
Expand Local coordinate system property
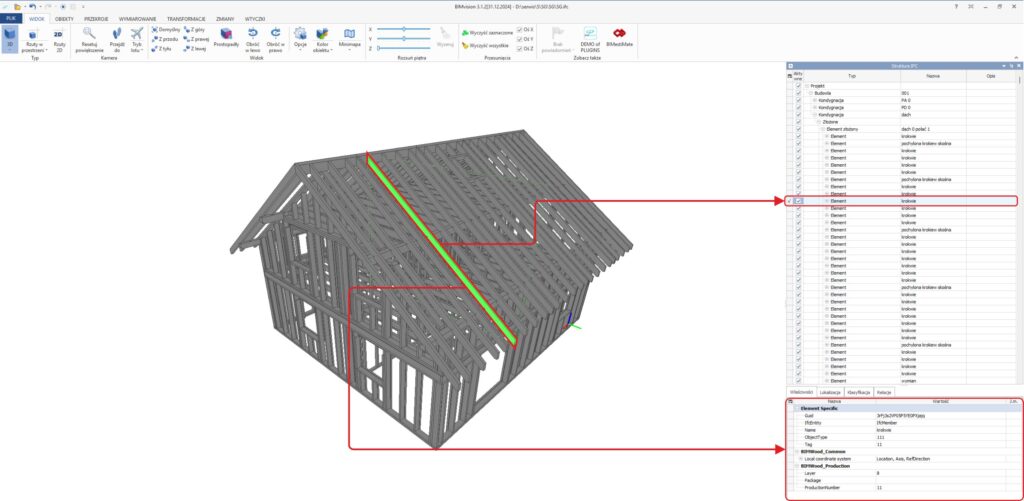pos(802,459)
